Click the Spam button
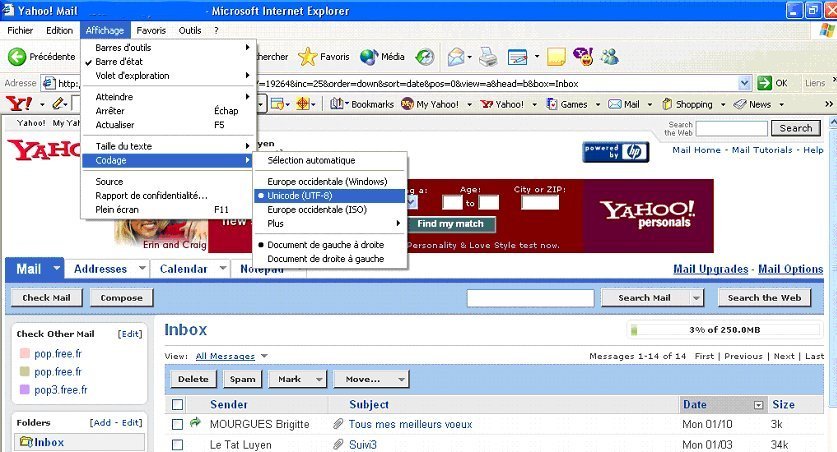 [x=243, y=379]
